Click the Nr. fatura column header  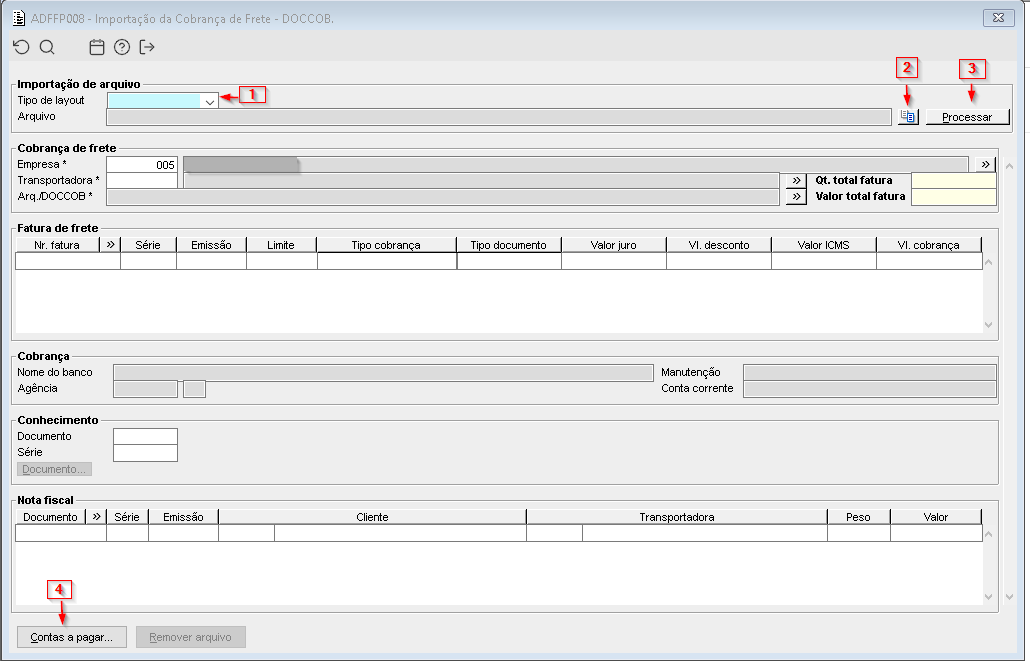click(x=57, y=245)
